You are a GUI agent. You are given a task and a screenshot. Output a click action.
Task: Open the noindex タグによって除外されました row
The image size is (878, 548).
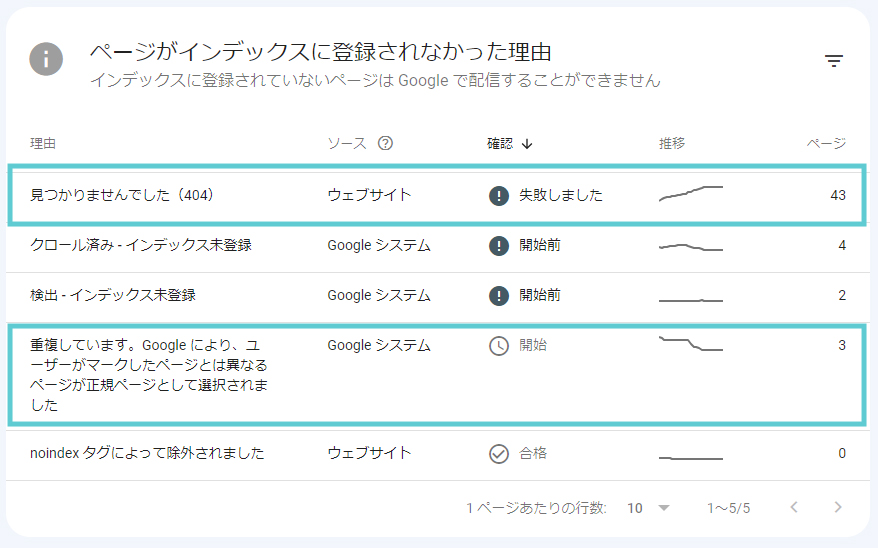[x=147, y=453]
